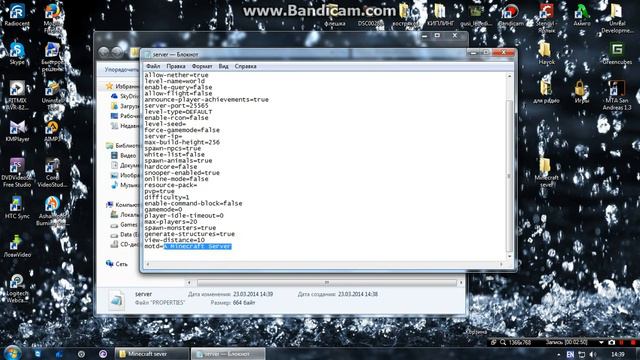The width and height of the screenshot is (640, 360).
Task: Open the Radiocent desktop shortcut
Action: (x=17, y=16)
